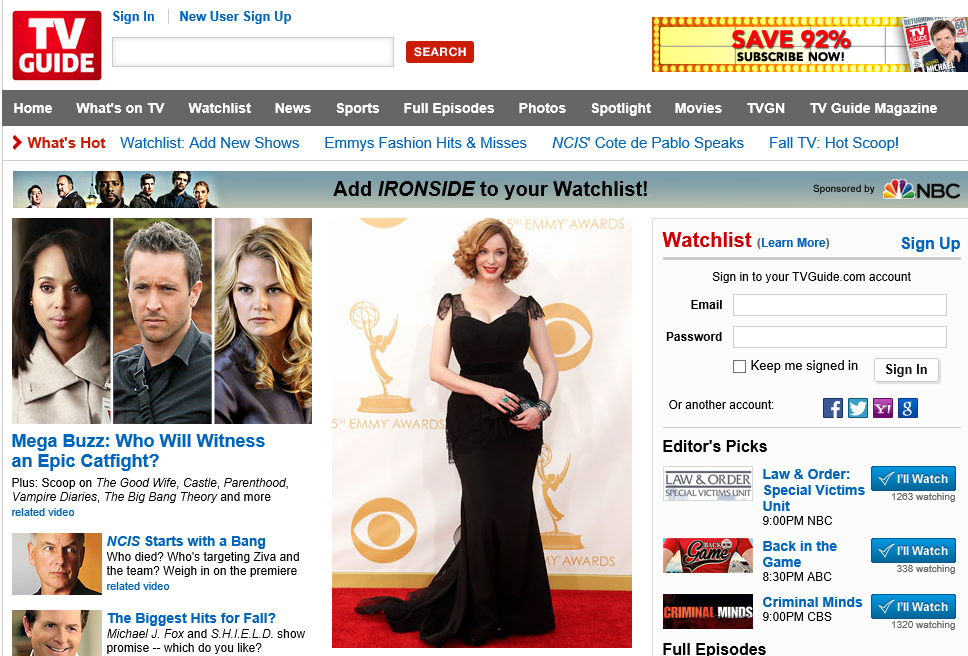Focus the Email input field
Screen dimensions: 968x656
[x=839, y=305]
